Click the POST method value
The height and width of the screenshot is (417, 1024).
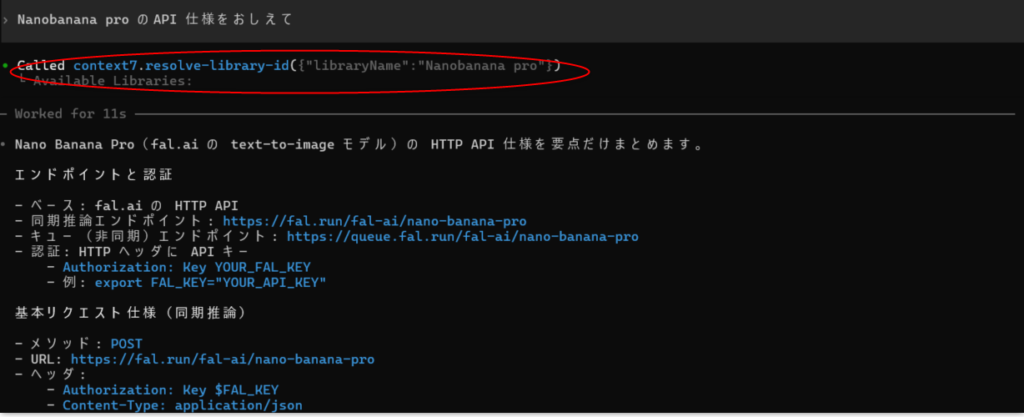[127, 343]
